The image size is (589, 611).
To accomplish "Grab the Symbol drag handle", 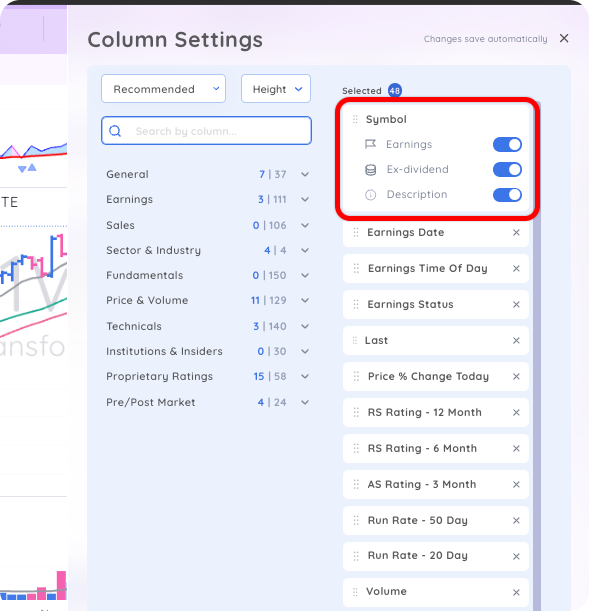I will tap(355, 119).
